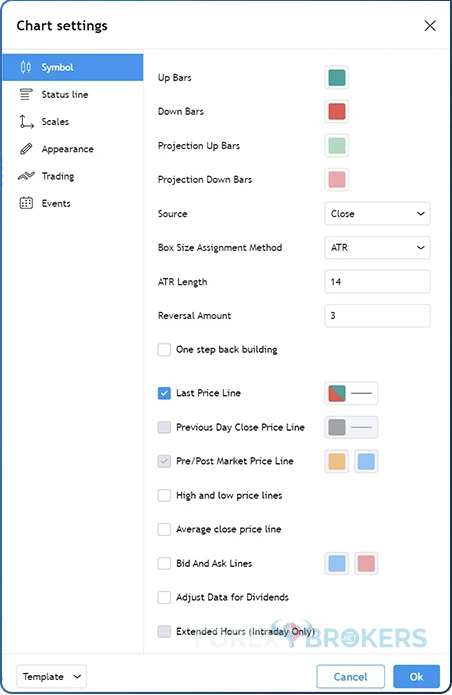
Task: Click the Scales axis icon
Action: 26,121
